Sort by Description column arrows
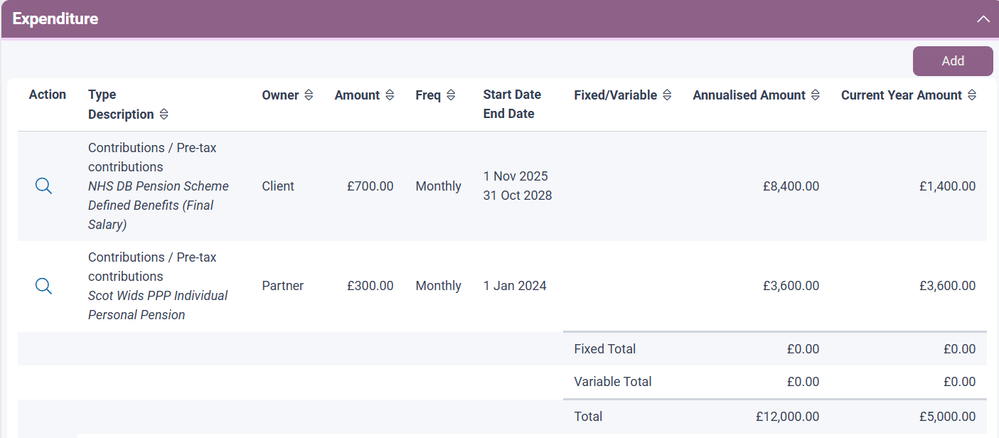The image size is (999, 438). pyautogui.click(x=164, y=115)
